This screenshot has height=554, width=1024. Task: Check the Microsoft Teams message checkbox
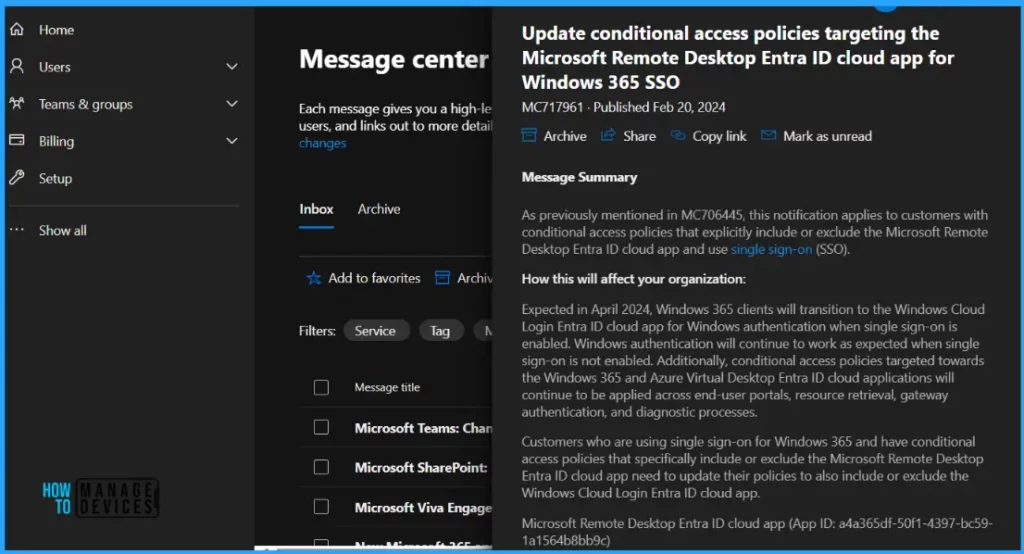coord(321,427)
